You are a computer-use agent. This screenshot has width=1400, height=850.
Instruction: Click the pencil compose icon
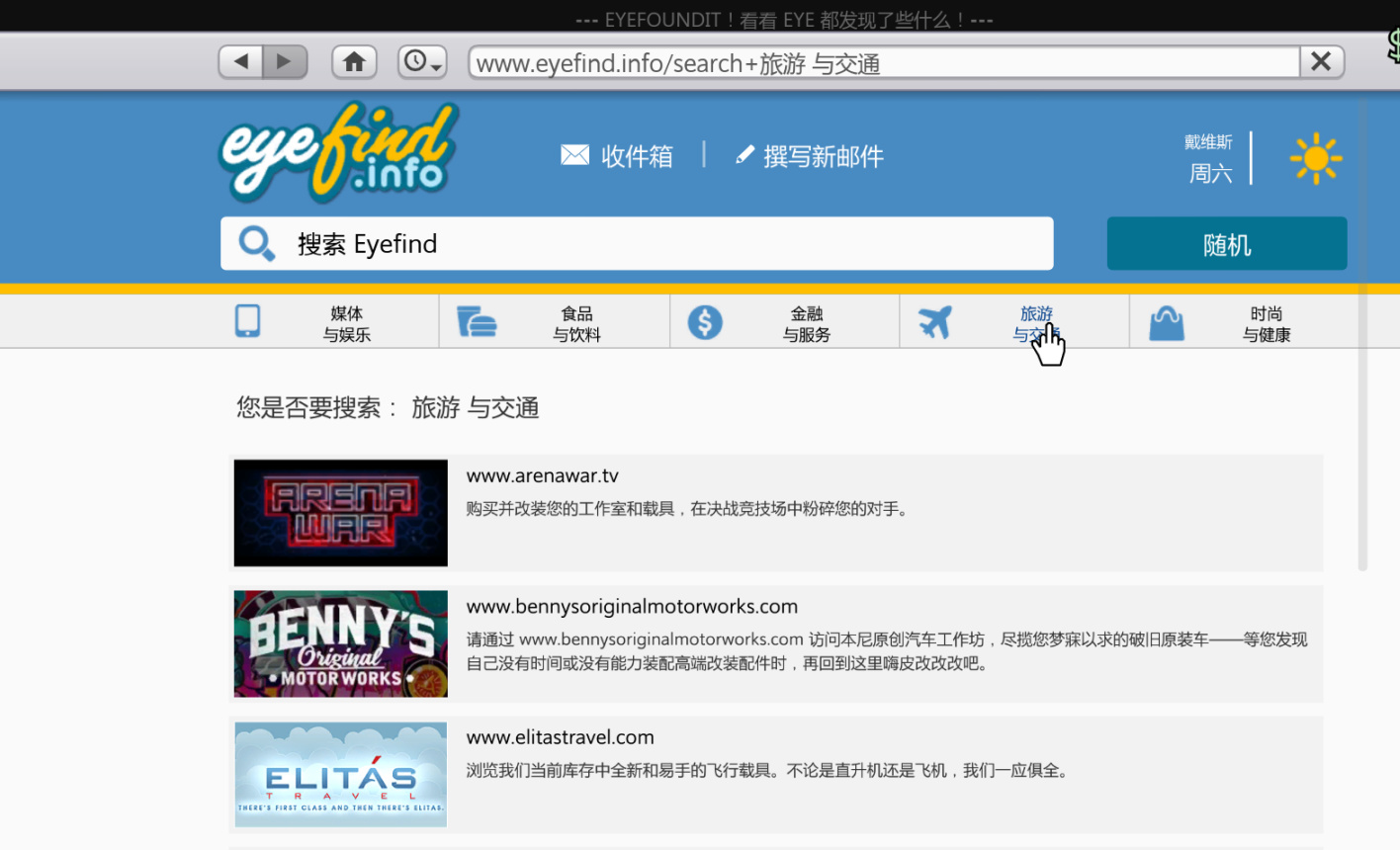point(744,155)
